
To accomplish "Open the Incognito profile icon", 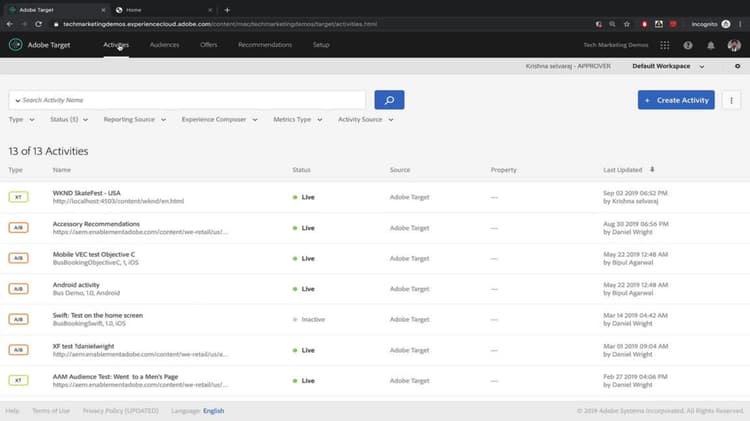I will pos(726,24).
